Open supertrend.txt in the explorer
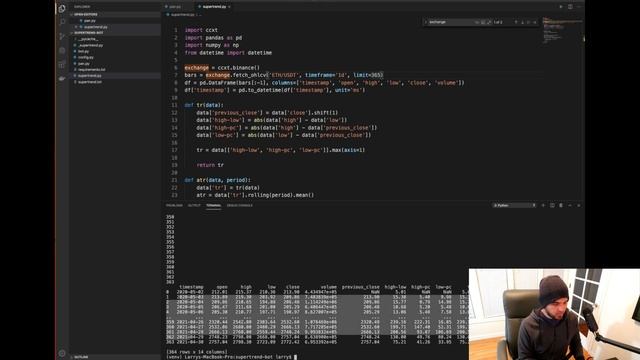This screenshot has width=640, height=360. [116, 82]
